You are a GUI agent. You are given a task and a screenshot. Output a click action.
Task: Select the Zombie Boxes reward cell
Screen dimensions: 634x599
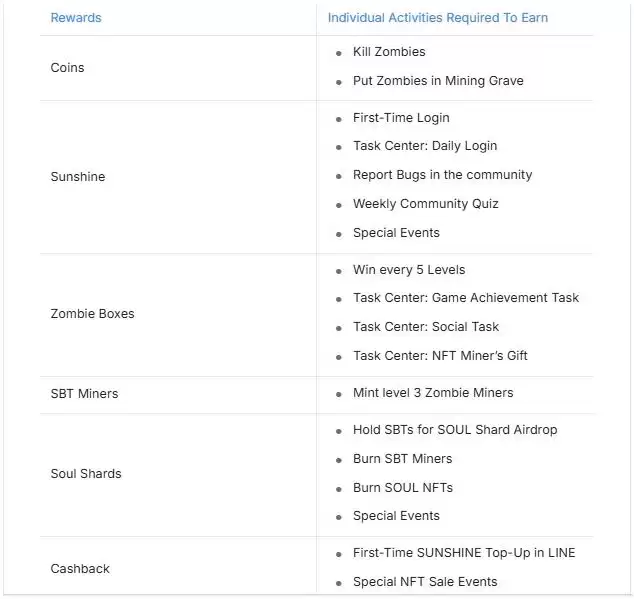coord(92,314)
